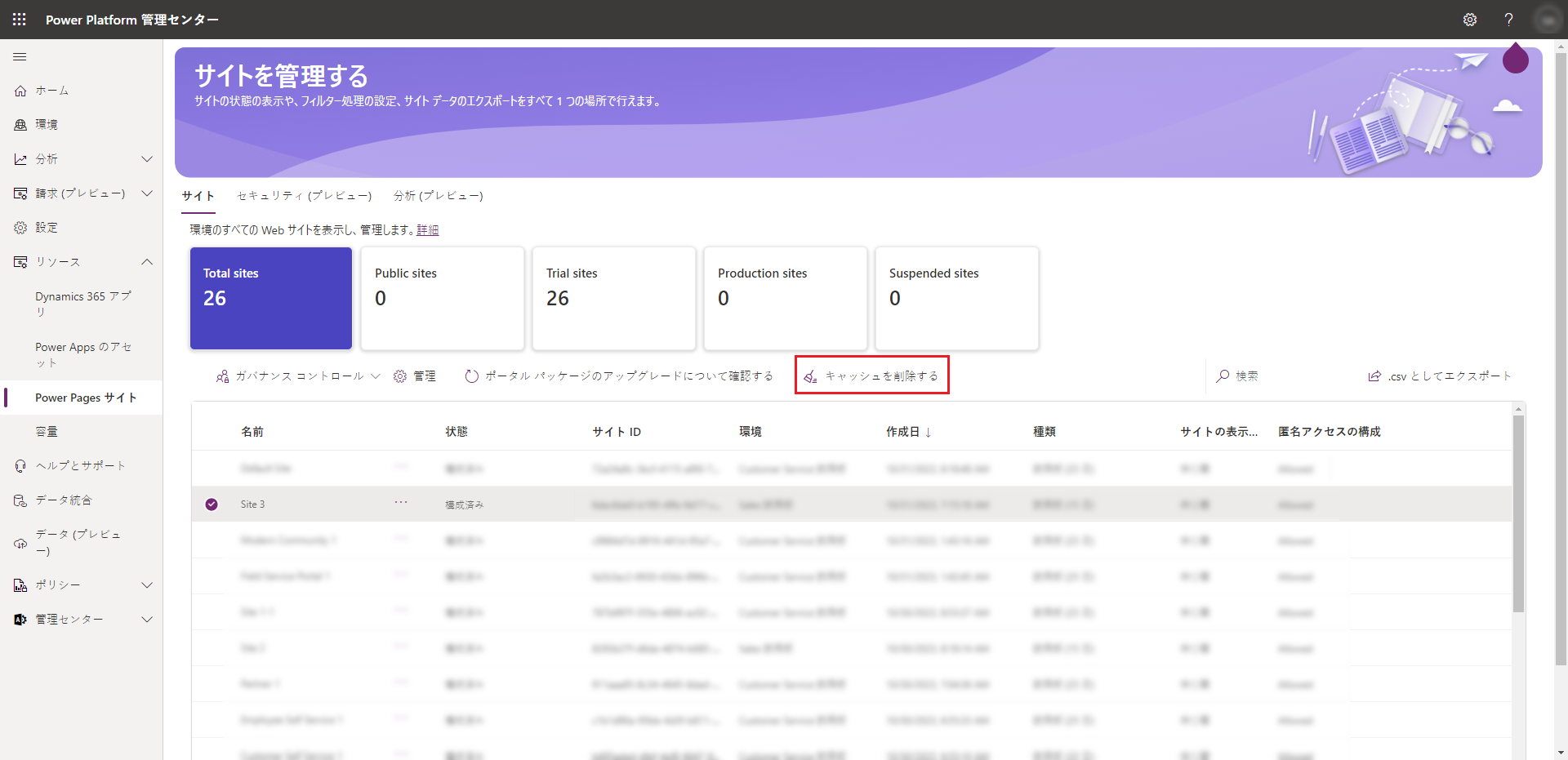Click the Site 3 name cell
The width and height of the screenshot is (1568, 760).
[x=253, y=504]
